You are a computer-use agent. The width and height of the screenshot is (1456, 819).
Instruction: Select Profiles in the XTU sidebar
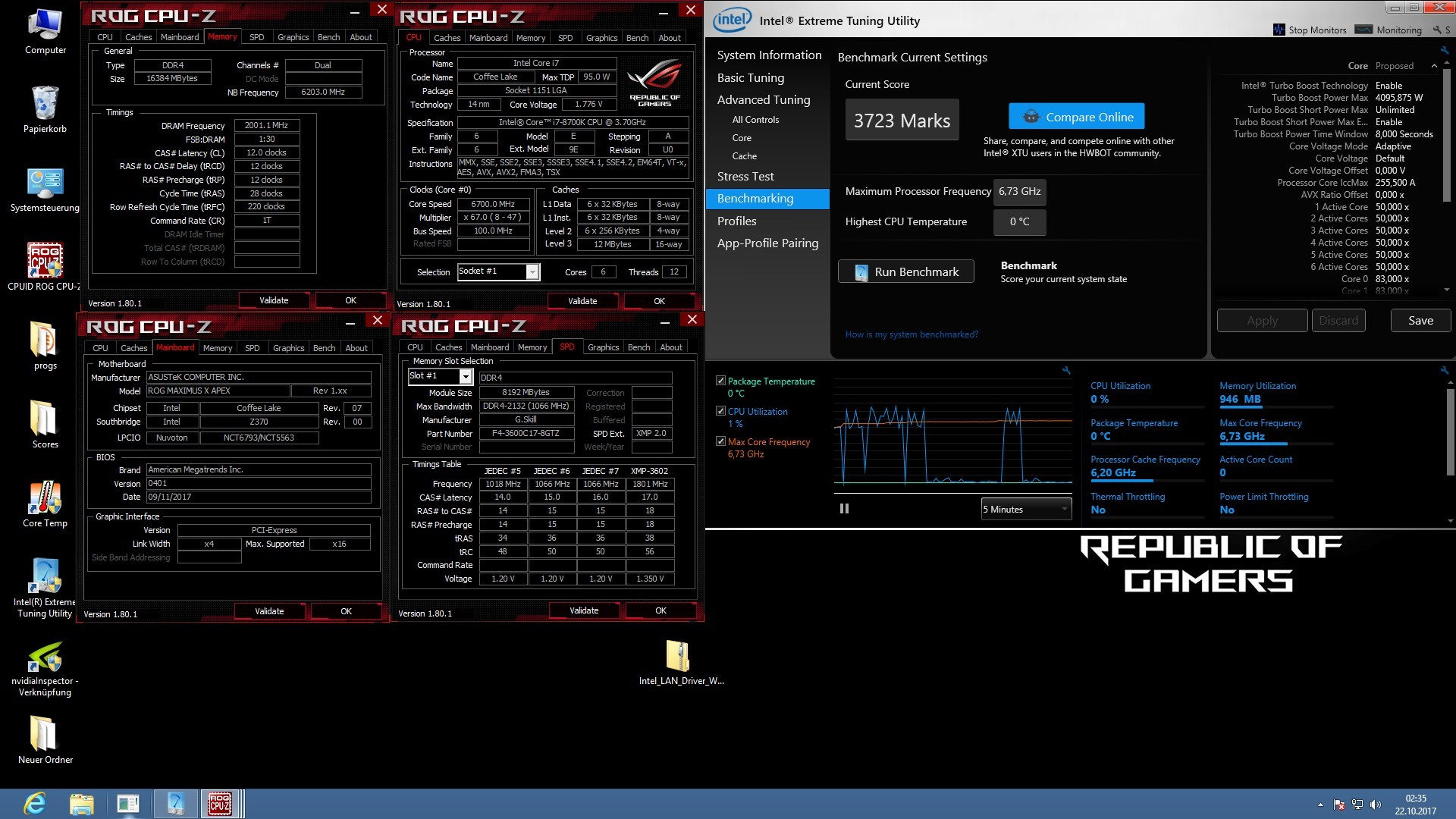(x=736, y=221)
